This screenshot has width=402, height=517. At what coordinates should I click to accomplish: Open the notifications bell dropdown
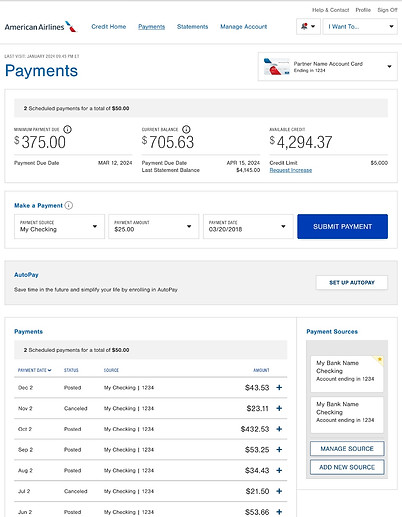(x=308, y=26)
